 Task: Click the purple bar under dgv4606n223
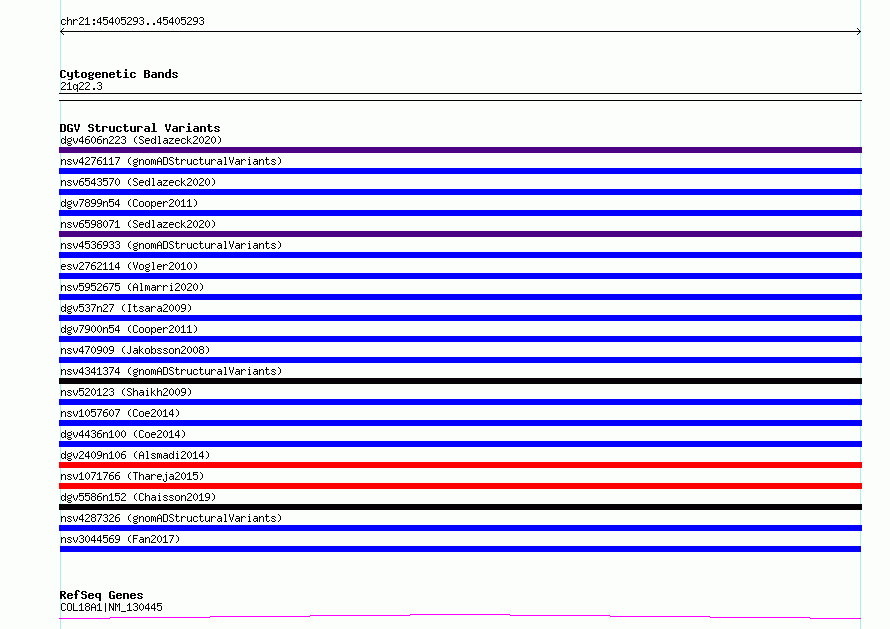[x=460, y=150]
